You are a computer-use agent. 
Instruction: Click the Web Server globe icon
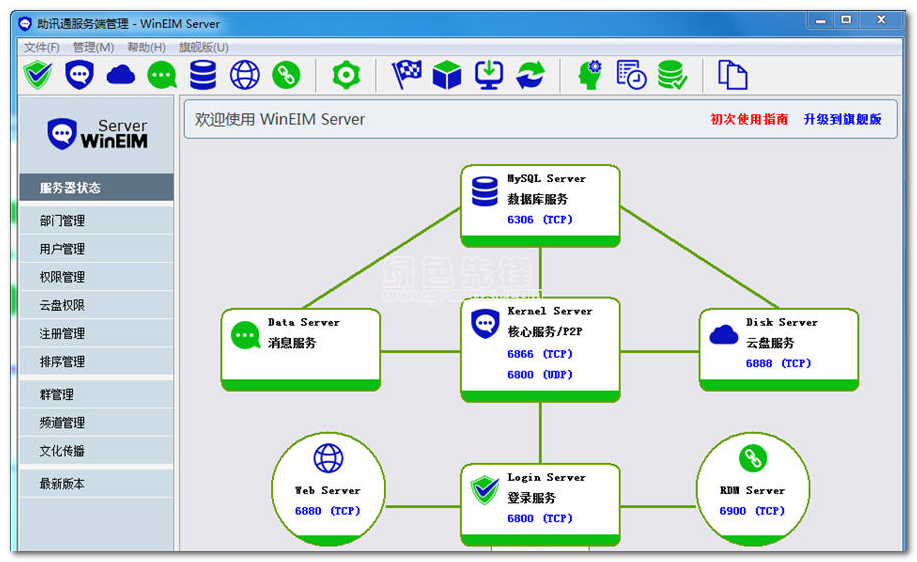point(329,458)
